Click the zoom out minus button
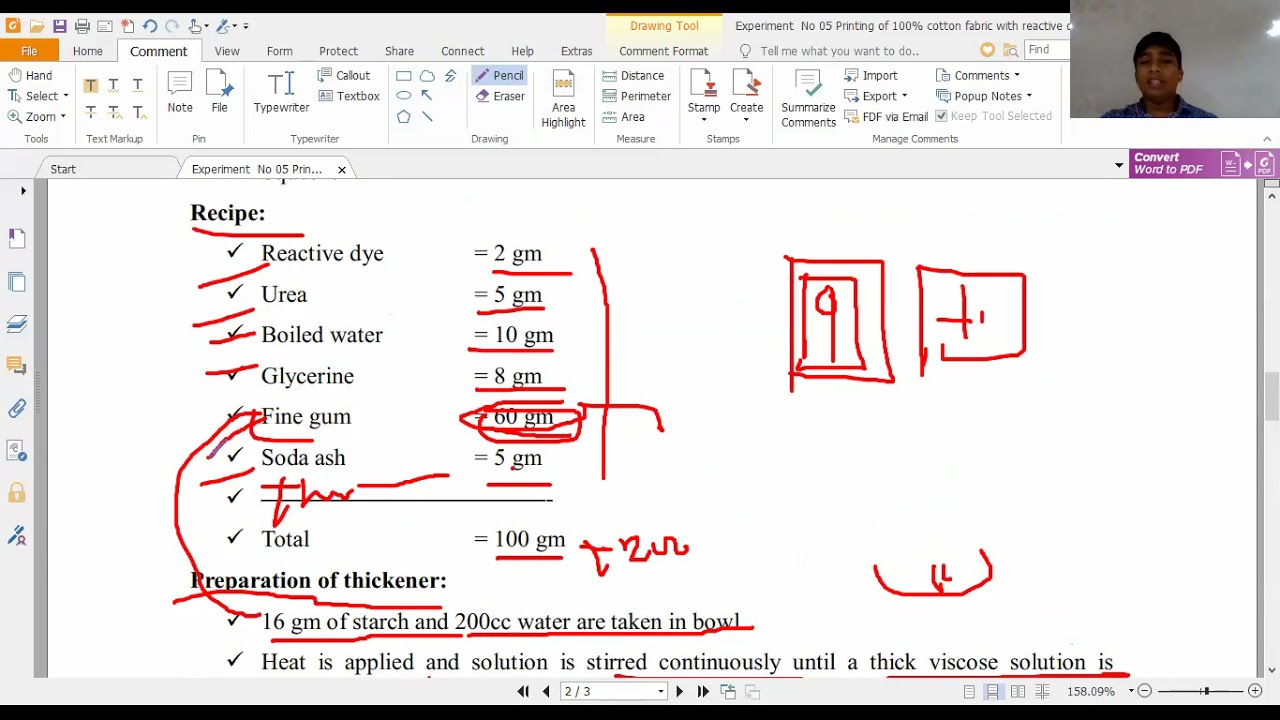Screen dimensions: 1280x720 tap(1145, 691)
